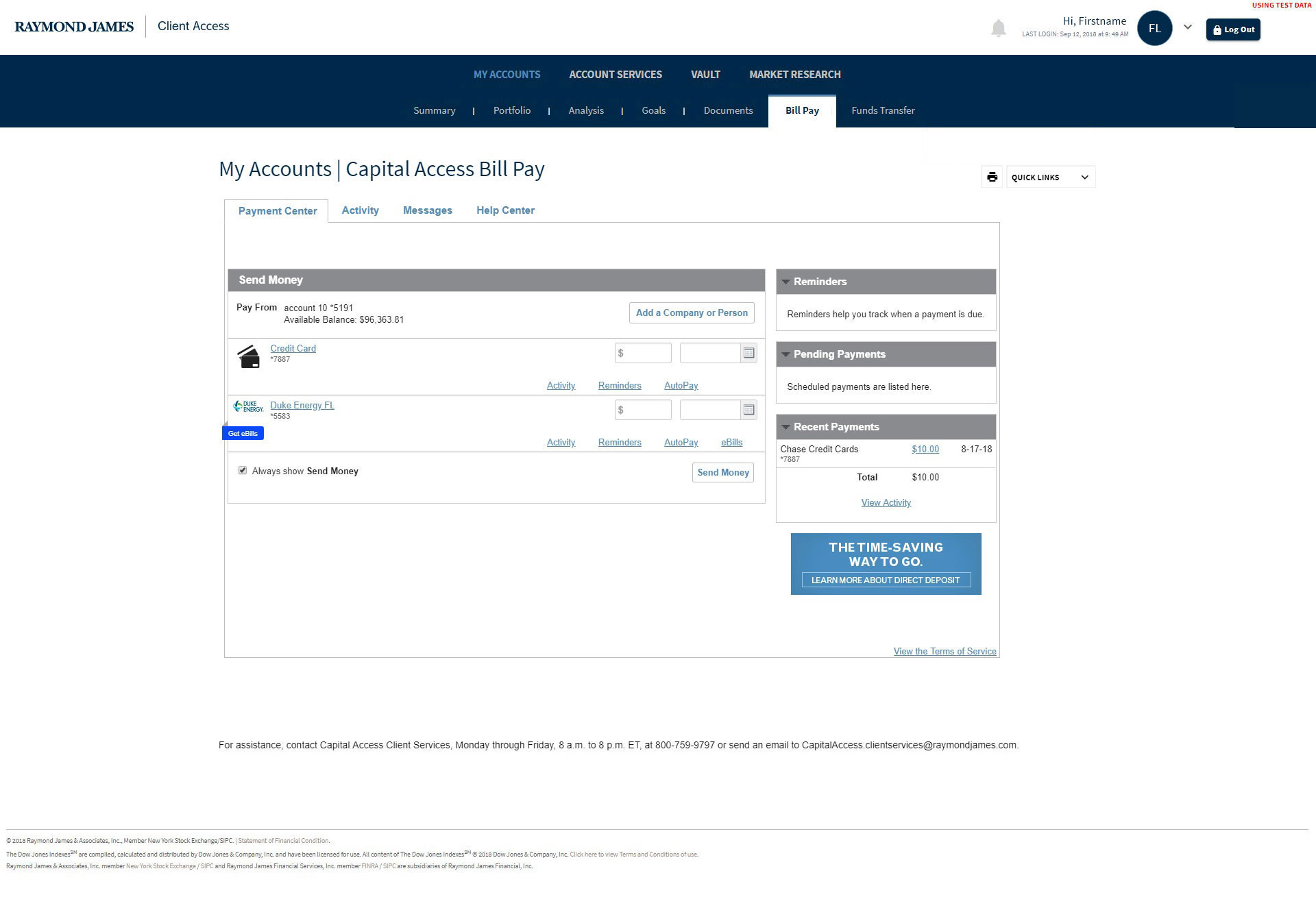Go to Portfolio sub-tab
The image size is (1316, 908).
(x=512, y=110)
